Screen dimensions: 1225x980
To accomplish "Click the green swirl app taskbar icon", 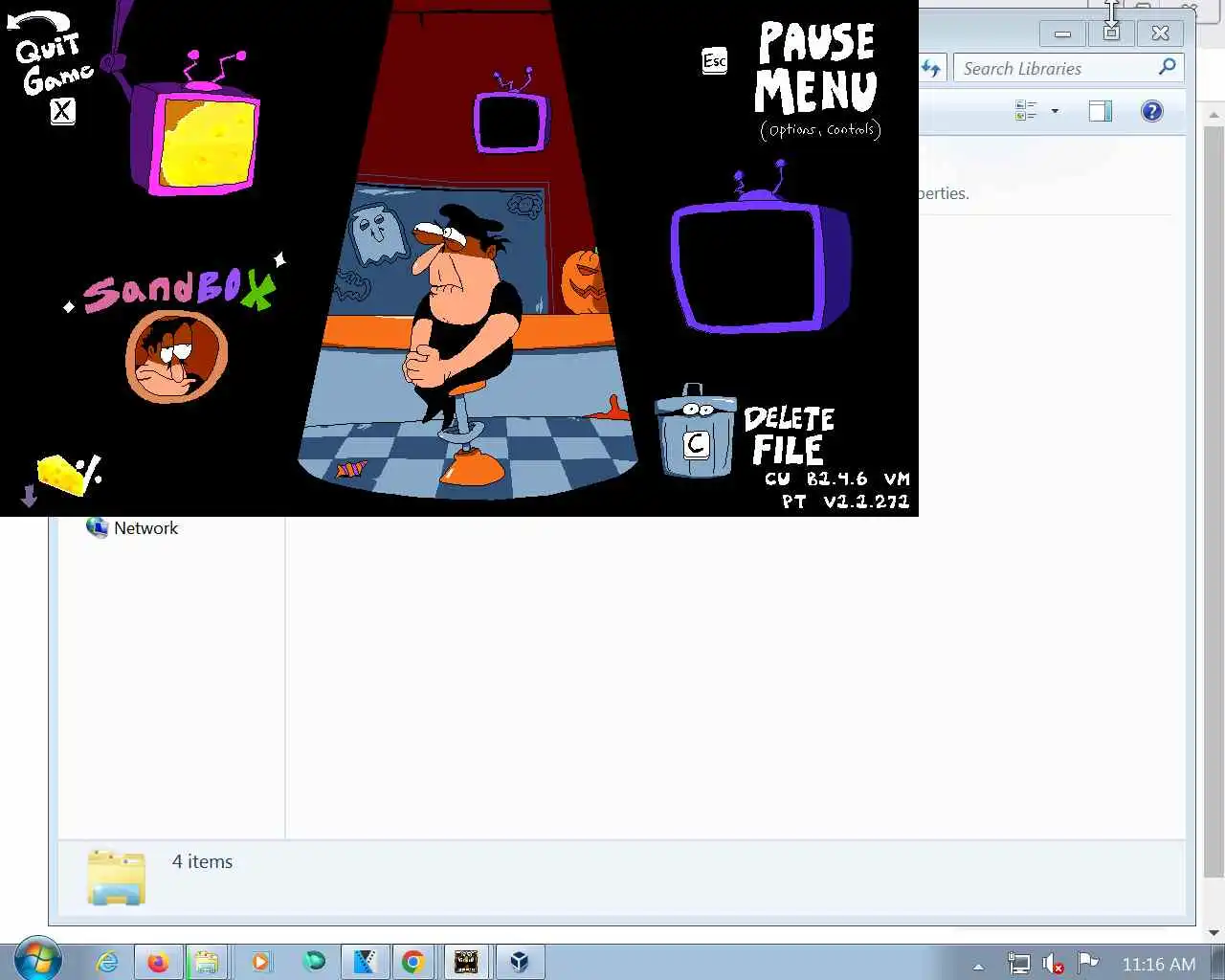I will point(313,961).
